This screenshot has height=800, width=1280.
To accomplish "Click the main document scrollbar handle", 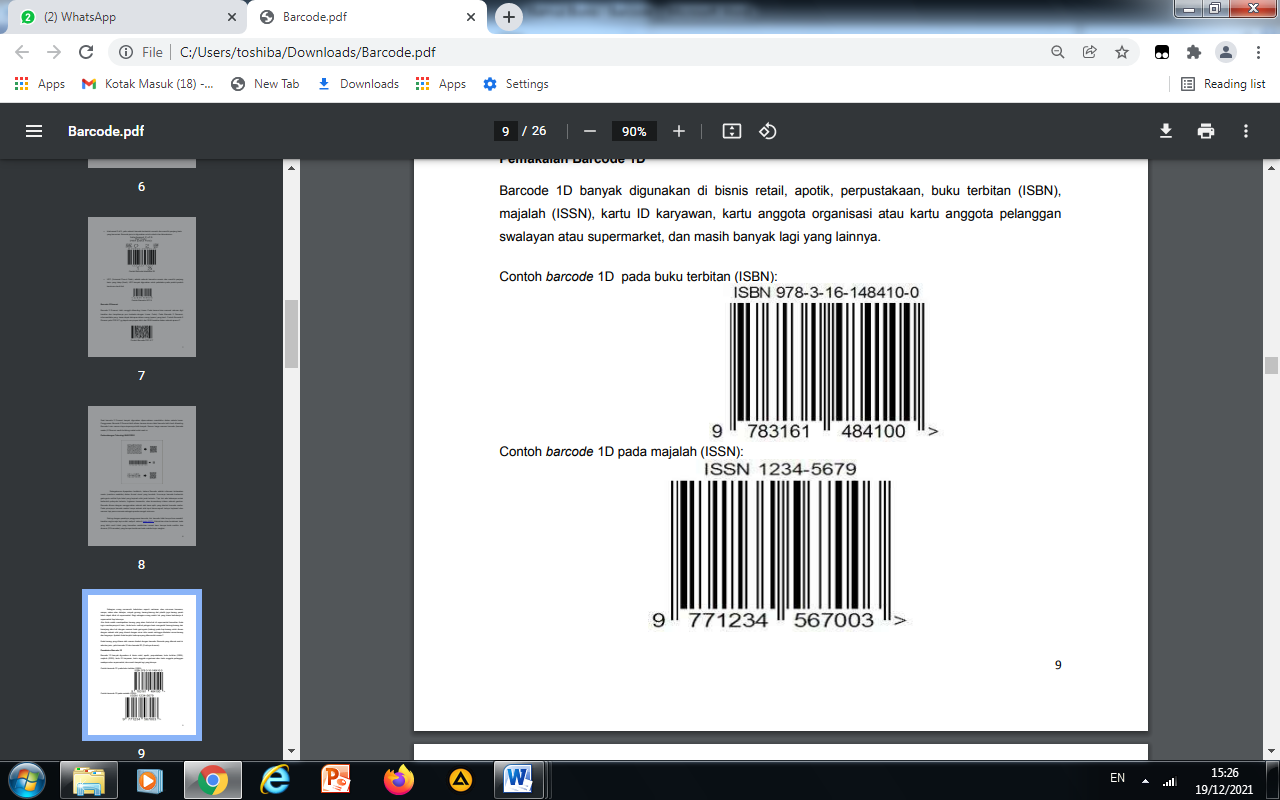I will tap(1271, 365).
